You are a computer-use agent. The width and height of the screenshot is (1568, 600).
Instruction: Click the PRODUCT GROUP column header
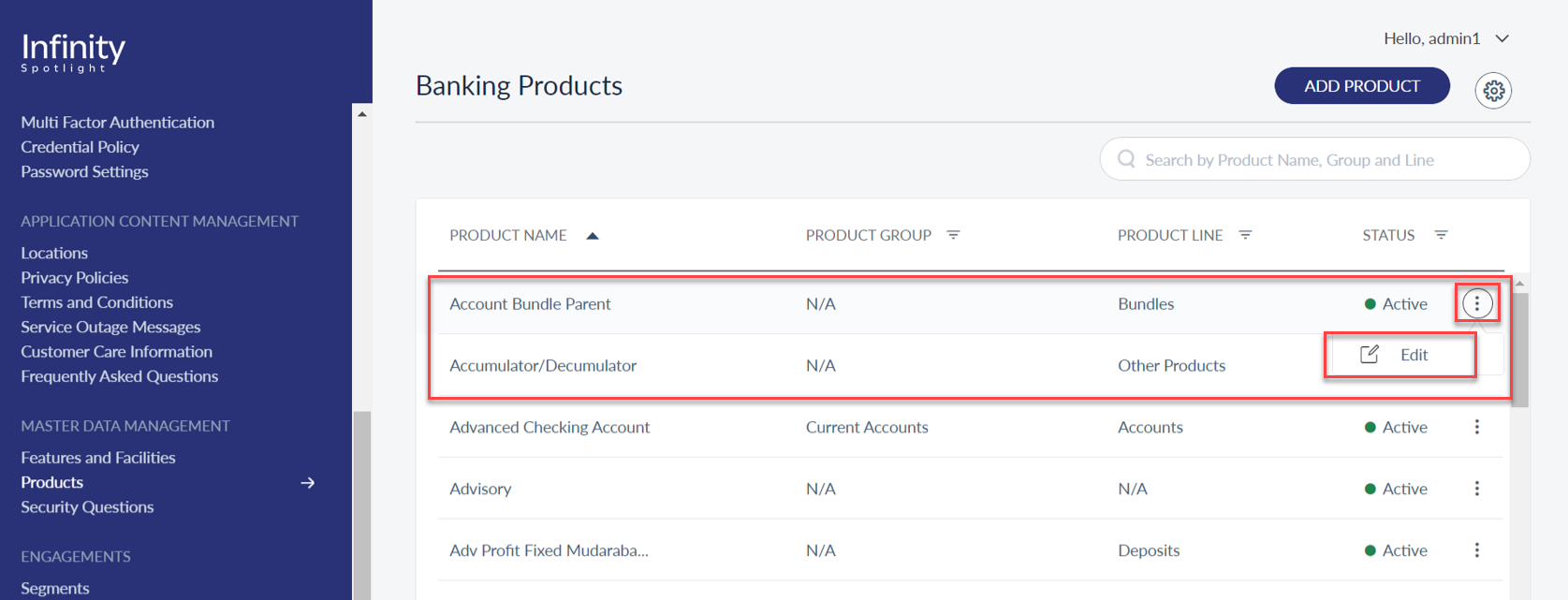click(x=869, y=235)
